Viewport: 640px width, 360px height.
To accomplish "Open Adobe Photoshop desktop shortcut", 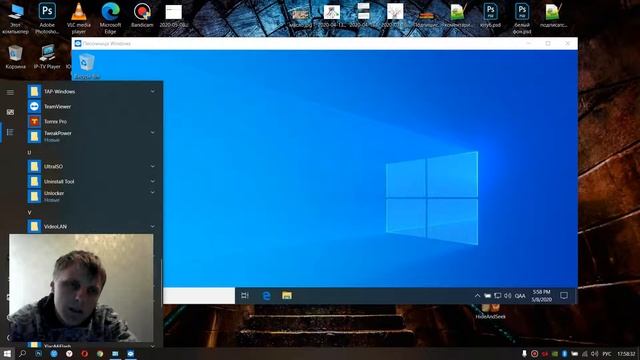I will [47, 18].
